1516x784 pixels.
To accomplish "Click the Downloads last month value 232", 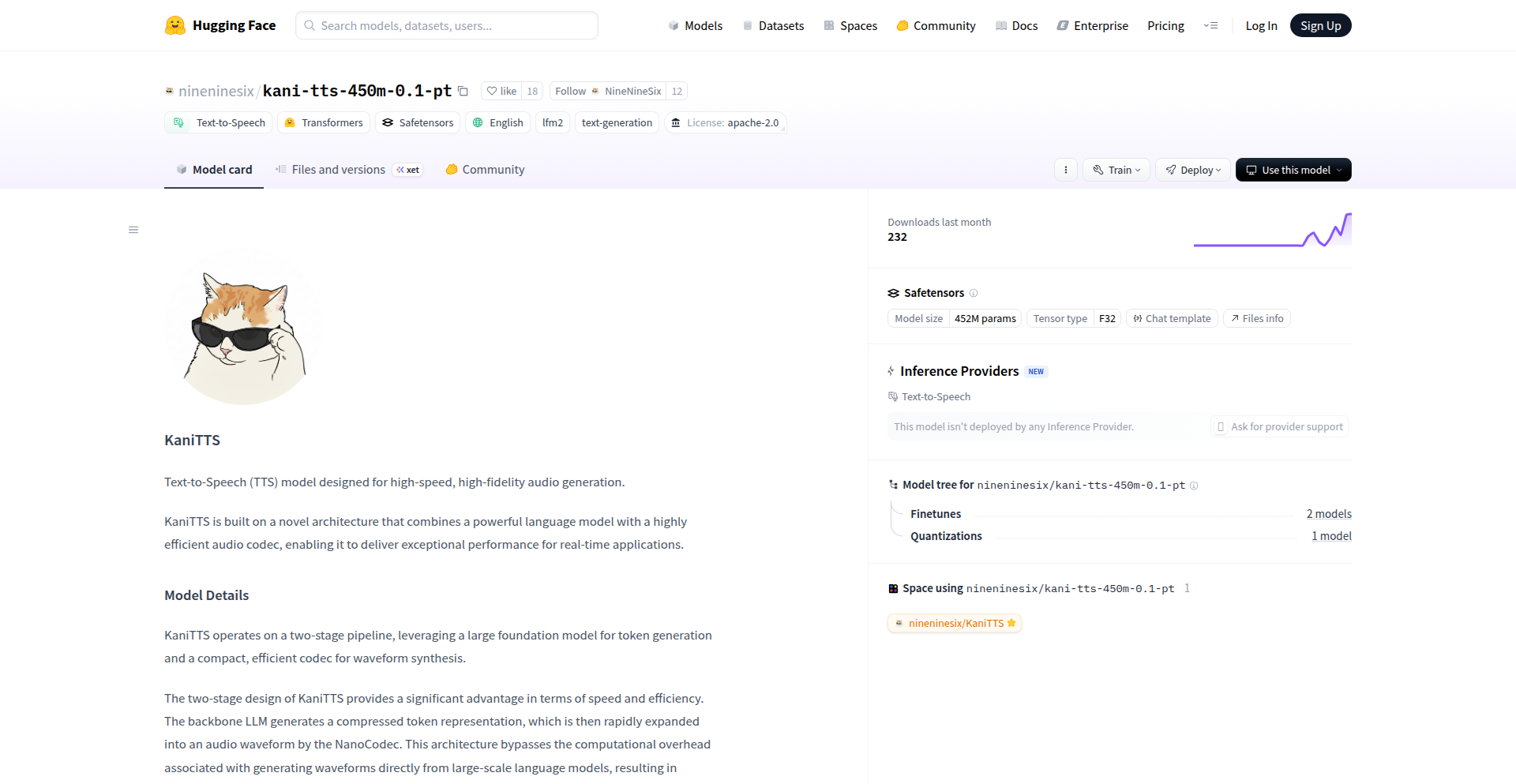I will (x=897, y=237).
